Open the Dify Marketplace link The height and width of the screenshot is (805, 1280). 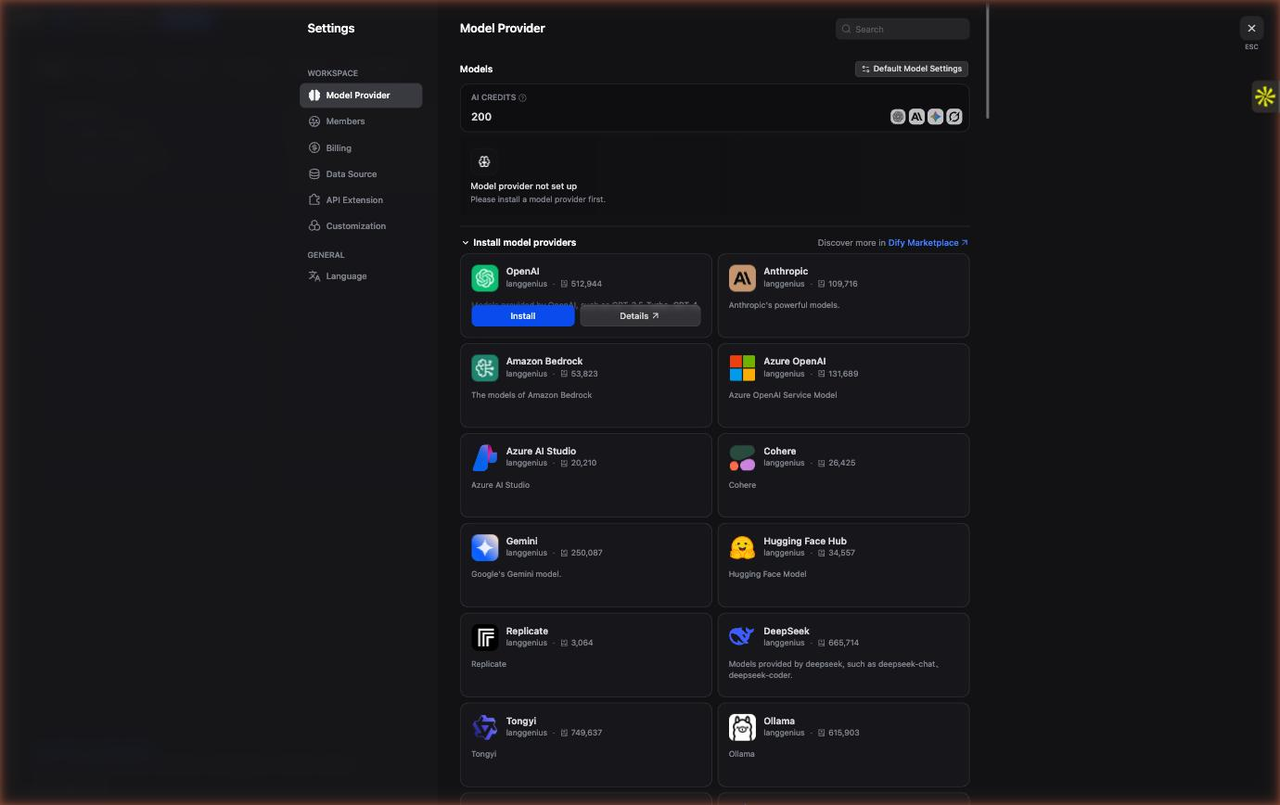(927, 243)
